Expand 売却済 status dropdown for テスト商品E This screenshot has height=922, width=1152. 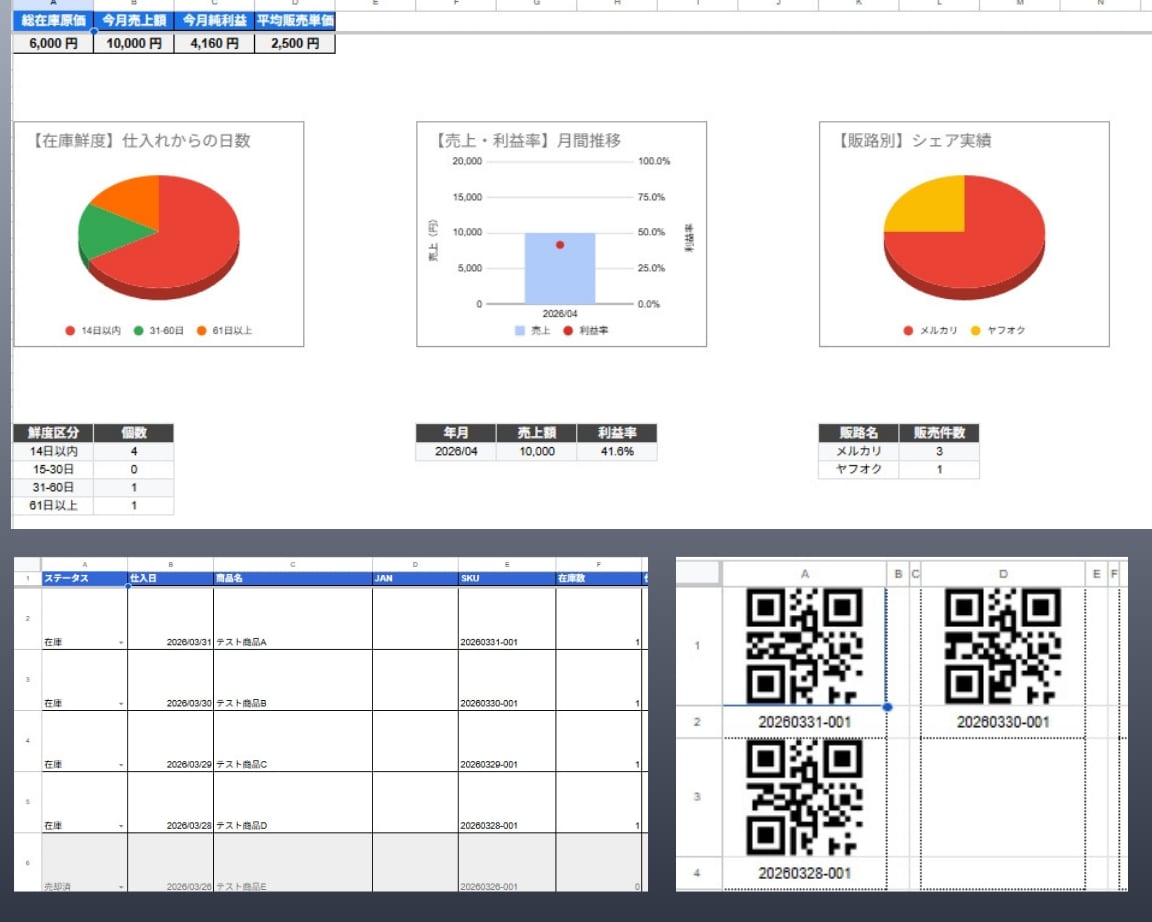[x=121, y=887]
